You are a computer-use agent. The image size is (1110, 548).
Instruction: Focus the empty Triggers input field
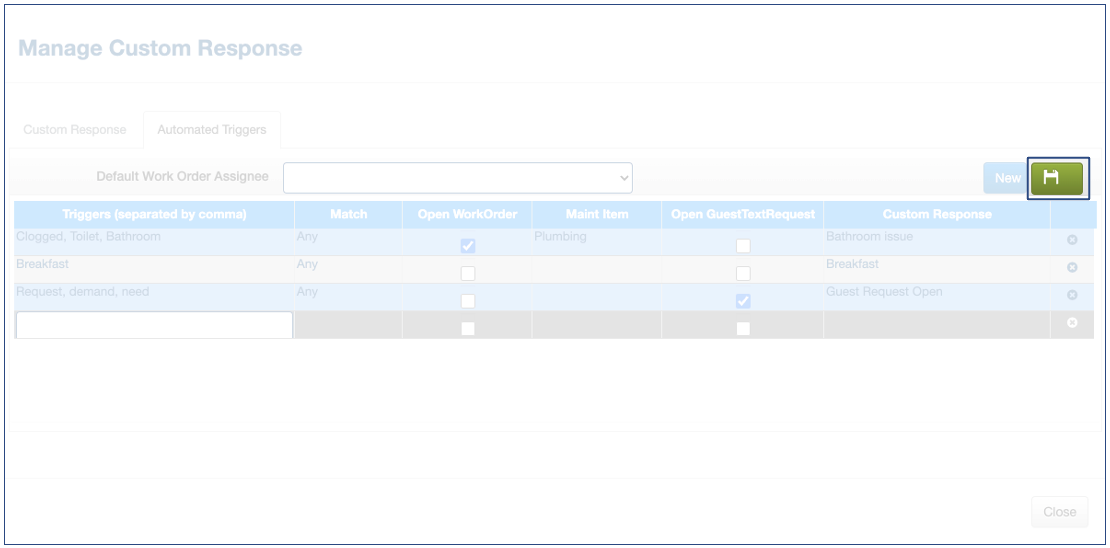coord(154,325)
